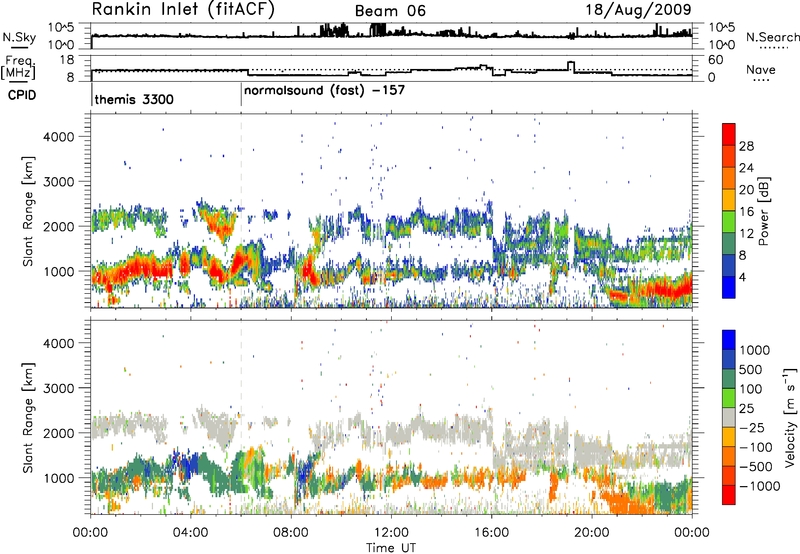Viewport: 800px width, 554px height.
Task: Click the 'N.Sky' legend label
Action: [19, 37]
